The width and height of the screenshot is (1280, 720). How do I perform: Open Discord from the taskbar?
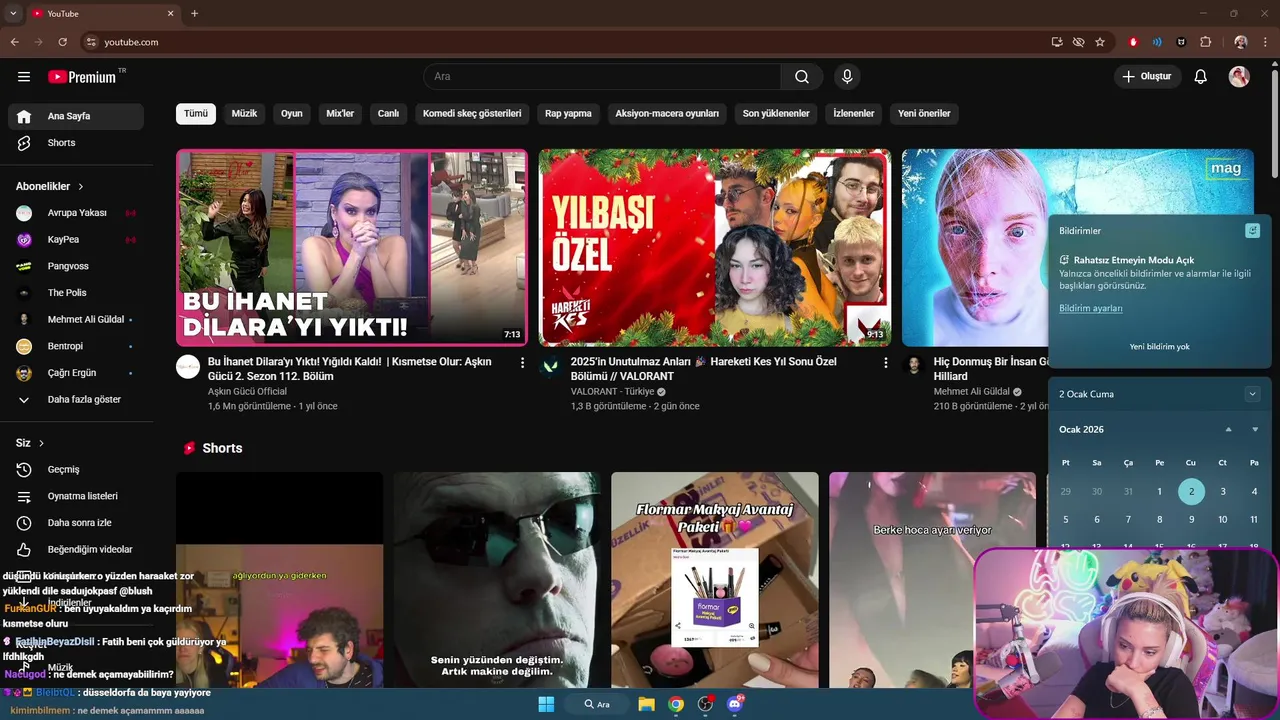[x=736, y=704]
